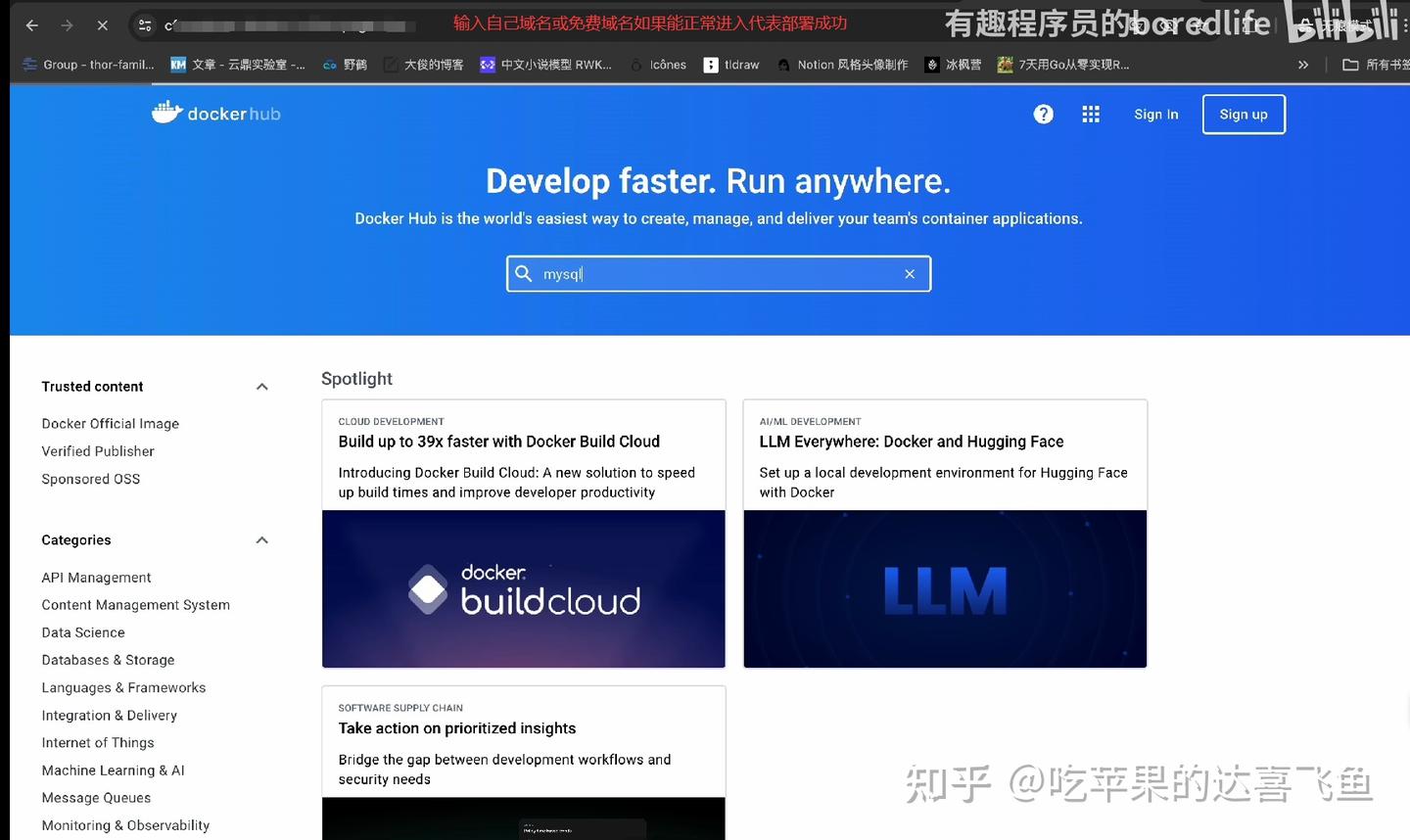1410x840 pixels.
Task: Click the Sign In link
Action: pyautogui.click(x=1155, y=114)
